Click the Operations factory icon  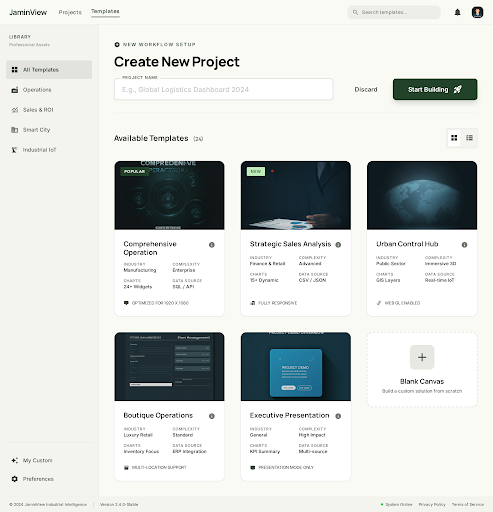[15, 90]
